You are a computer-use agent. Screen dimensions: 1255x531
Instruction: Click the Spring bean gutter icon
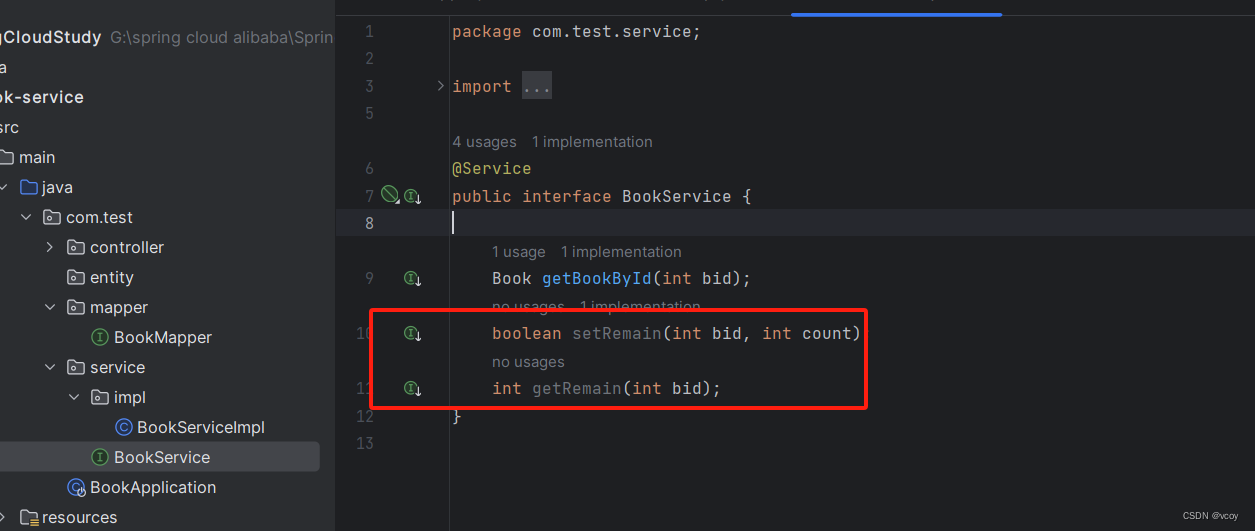click(x=391, y=195)
